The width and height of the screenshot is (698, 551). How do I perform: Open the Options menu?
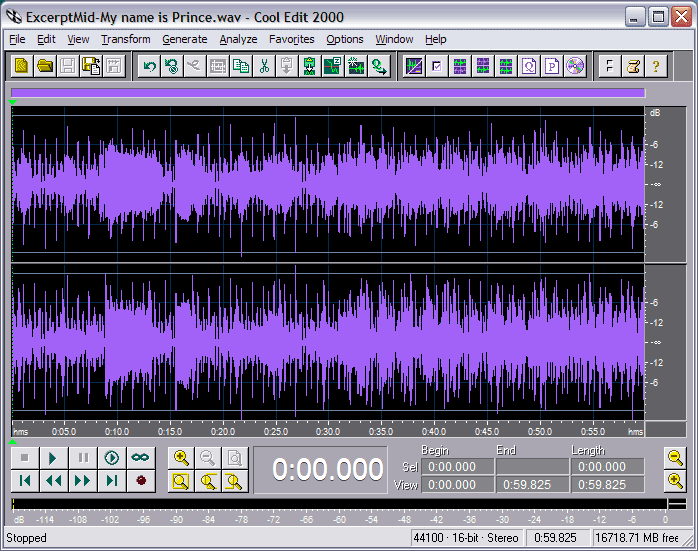pyautogui.click(x=345, y=40)
